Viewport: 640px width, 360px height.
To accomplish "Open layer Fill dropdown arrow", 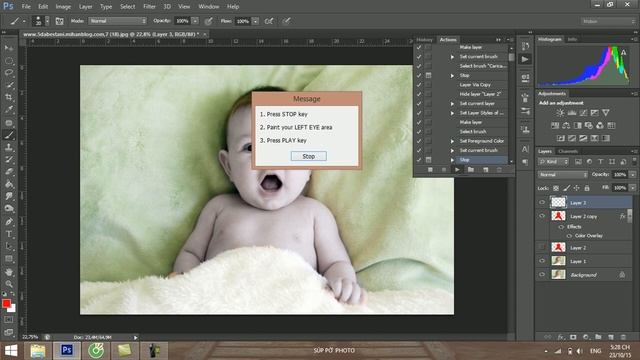I will point(633,188).
